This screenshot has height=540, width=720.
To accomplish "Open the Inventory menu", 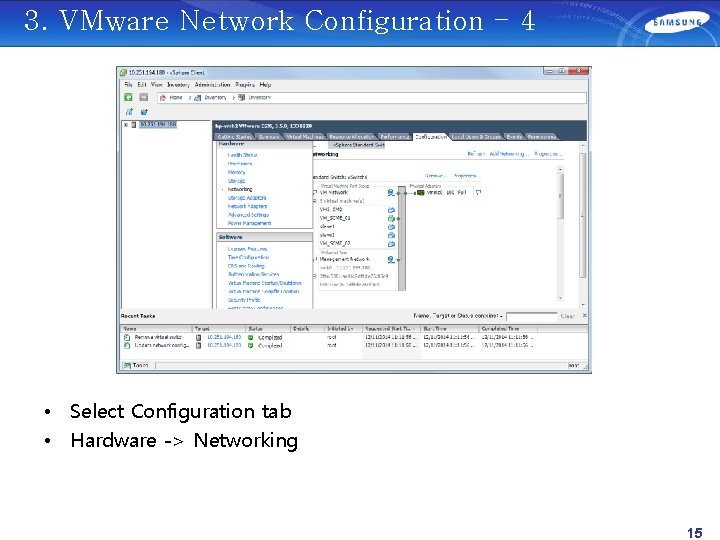I will pos(178,84).
